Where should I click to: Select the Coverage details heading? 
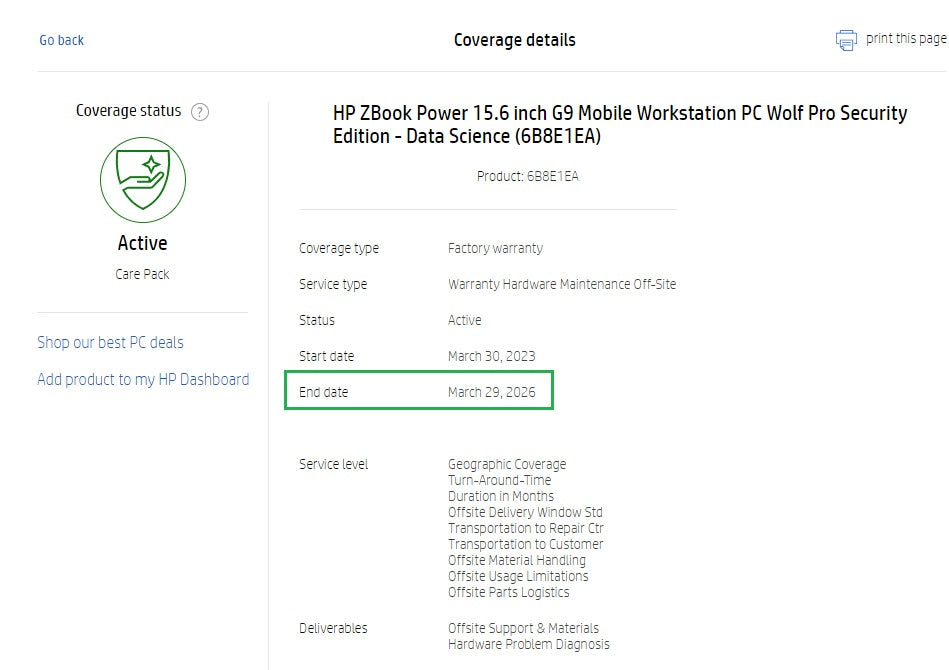point(514,40)
